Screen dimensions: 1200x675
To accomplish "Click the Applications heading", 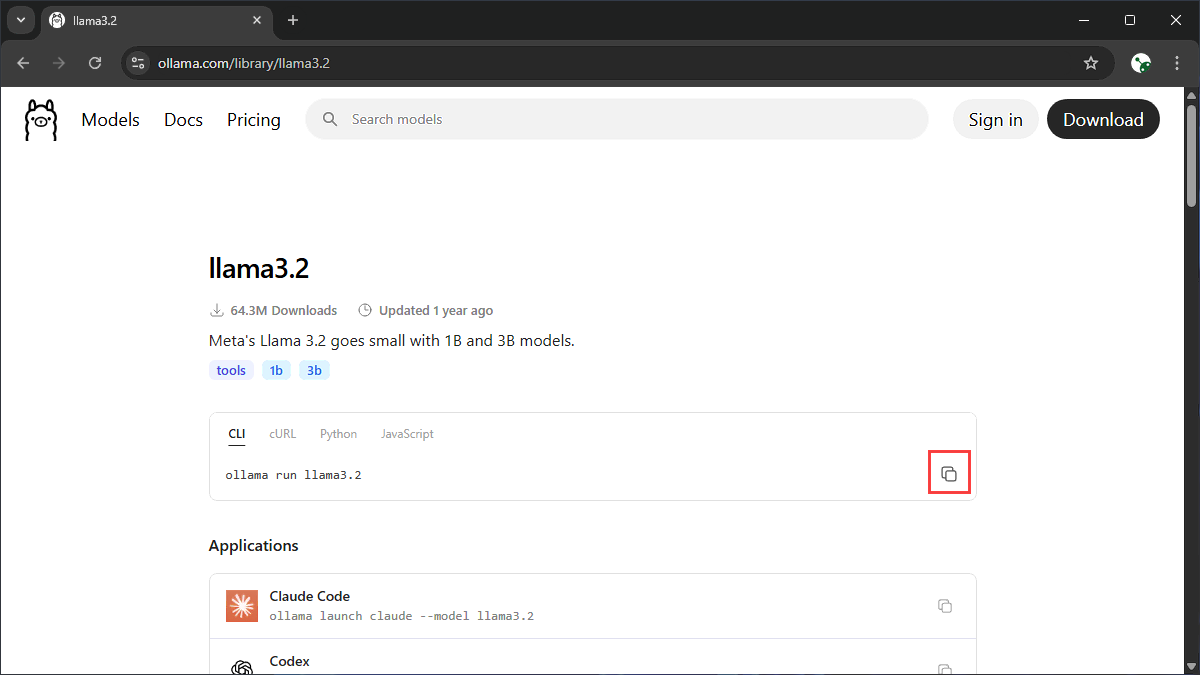I will (x=254, y=546).
